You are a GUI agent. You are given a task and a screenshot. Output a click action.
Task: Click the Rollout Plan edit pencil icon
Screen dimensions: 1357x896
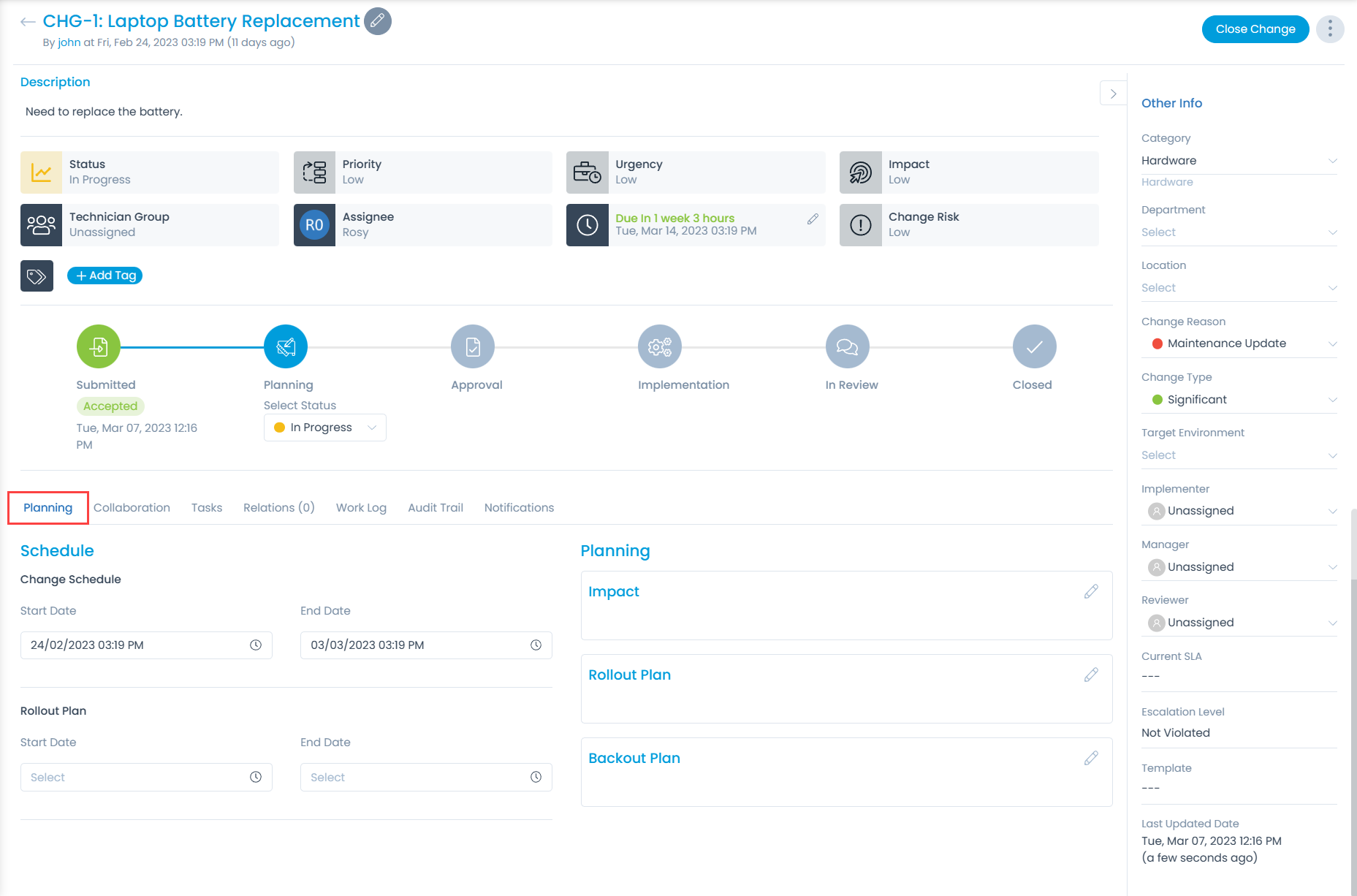[1091, 675]
